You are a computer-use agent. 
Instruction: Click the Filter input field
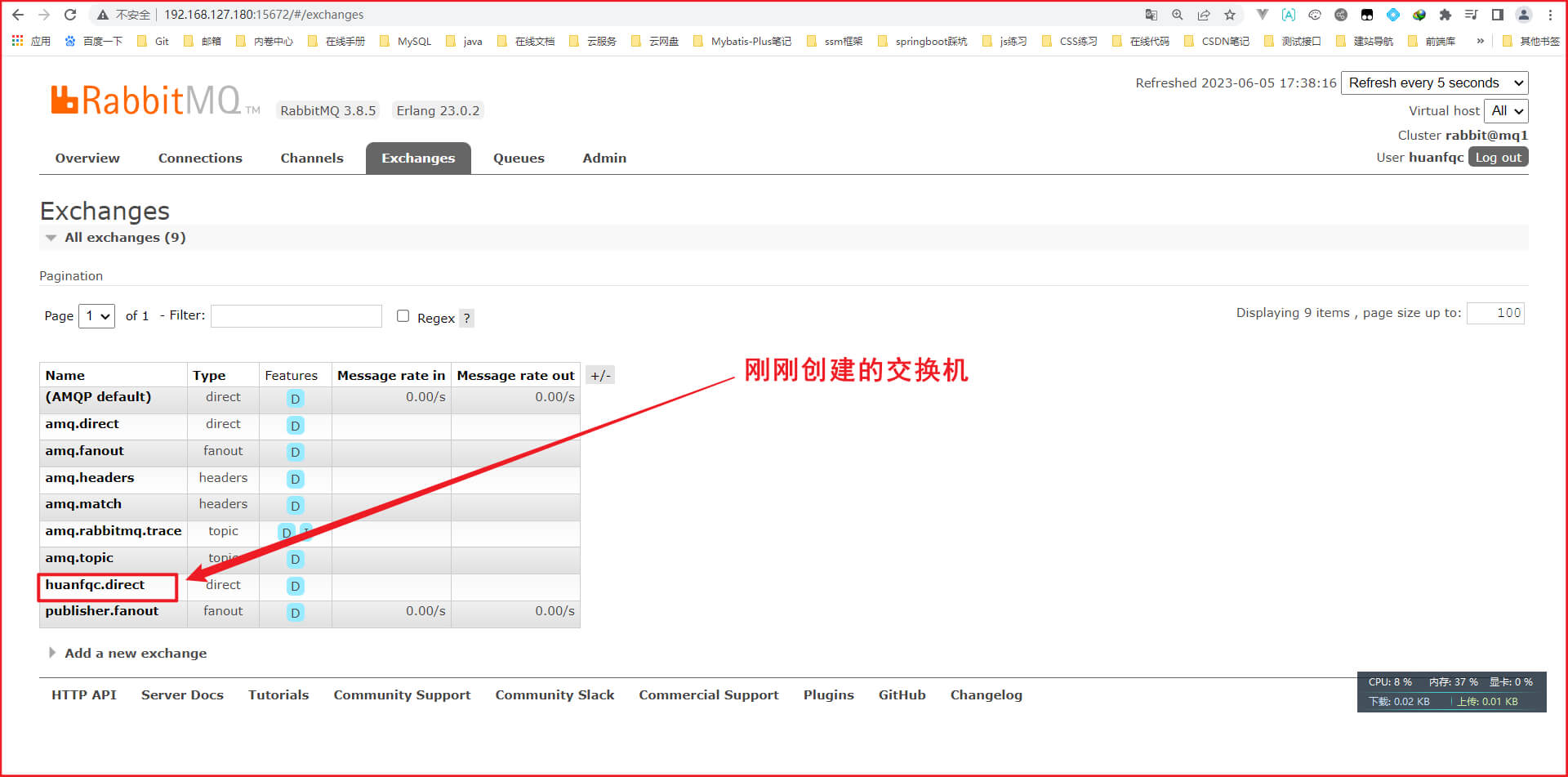296,316
